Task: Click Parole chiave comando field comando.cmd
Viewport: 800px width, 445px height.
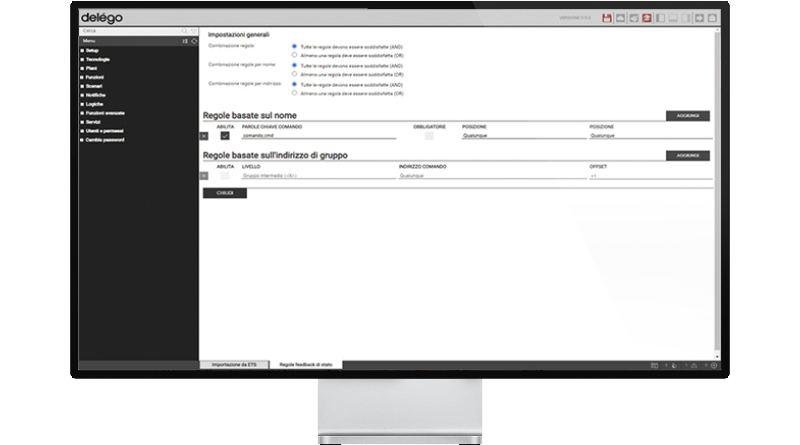Action: point(318,136)
